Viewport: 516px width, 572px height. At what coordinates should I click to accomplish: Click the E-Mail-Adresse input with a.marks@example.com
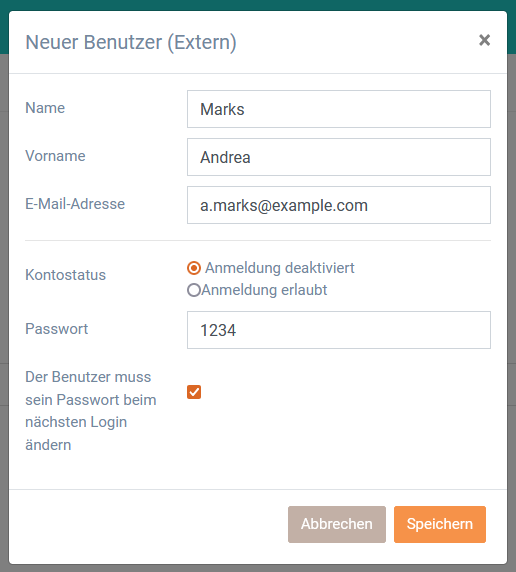coord(339,205)
